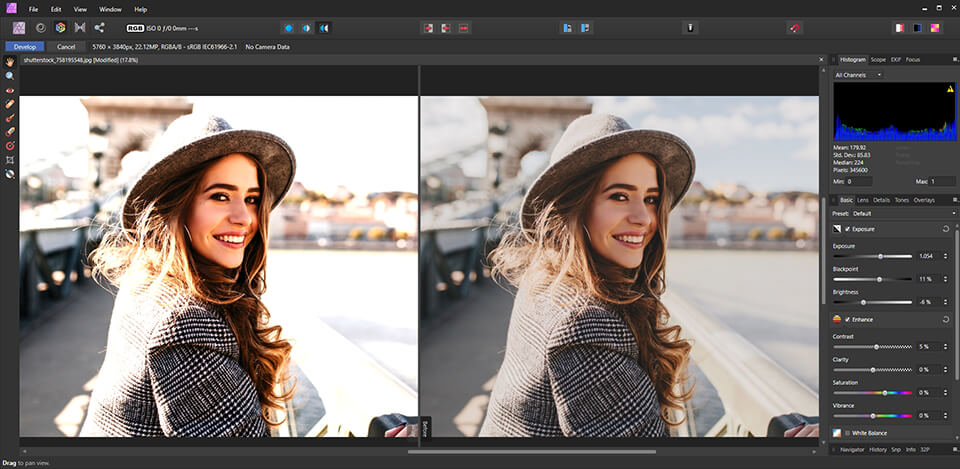Open the Edit menu

(56, 9)
